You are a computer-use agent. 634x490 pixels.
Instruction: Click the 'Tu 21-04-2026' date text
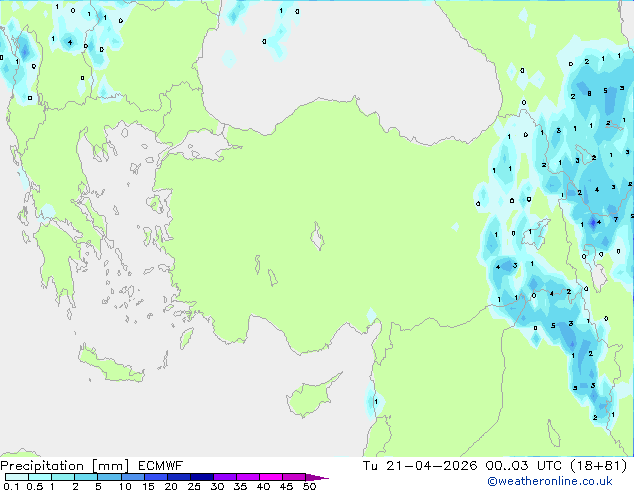click(420, 466)
